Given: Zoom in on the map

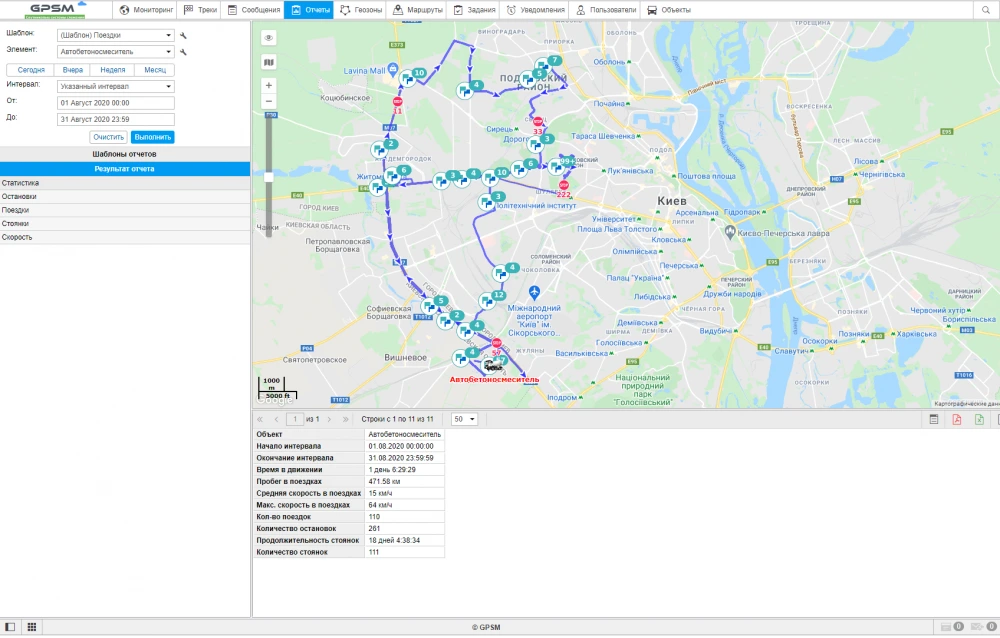Looking at the screenshot, I should (x=269, y=86).
